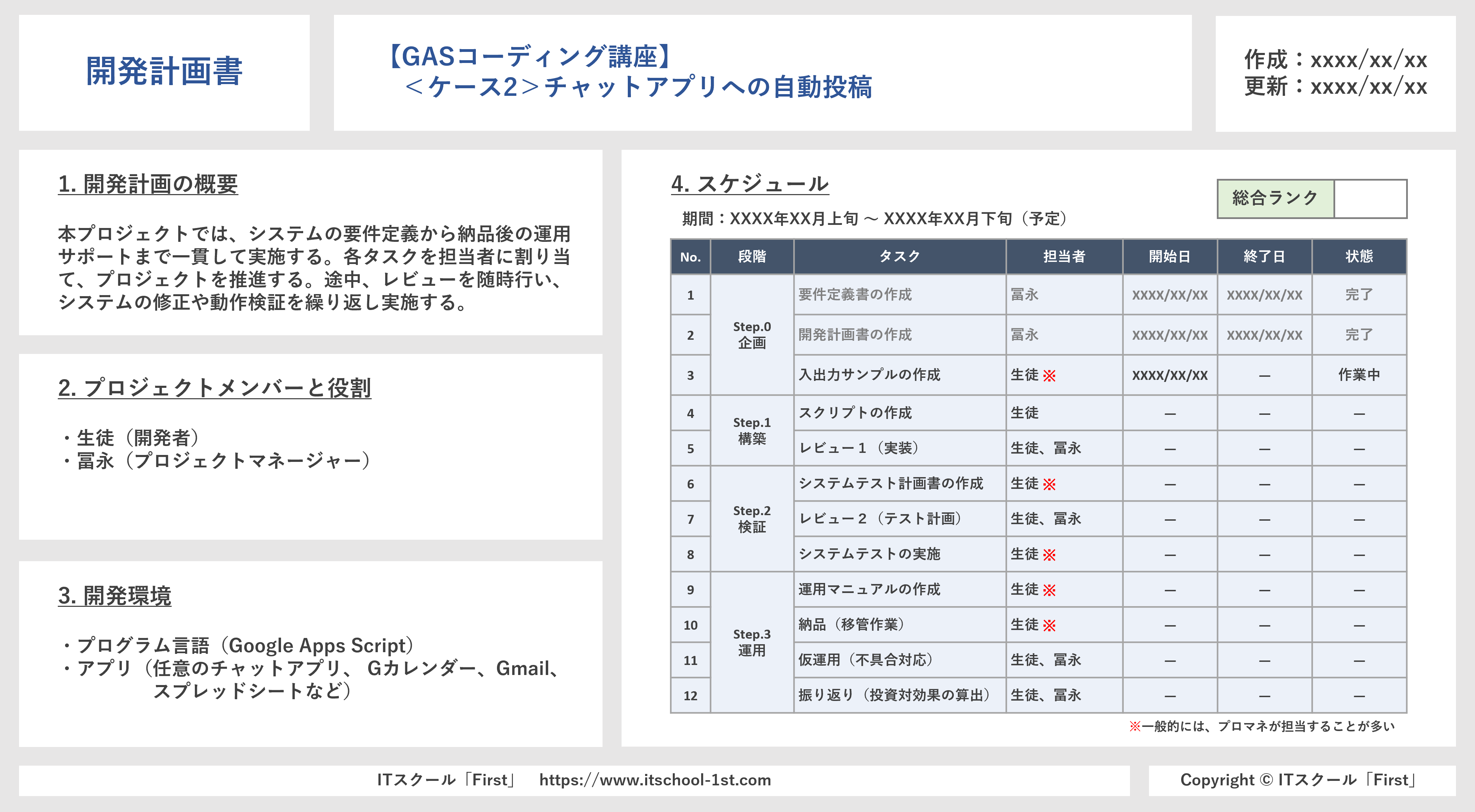Click the 作成：xxxx/xx/xx date line
This screenshot has width=1475, height=812.
1335,60
